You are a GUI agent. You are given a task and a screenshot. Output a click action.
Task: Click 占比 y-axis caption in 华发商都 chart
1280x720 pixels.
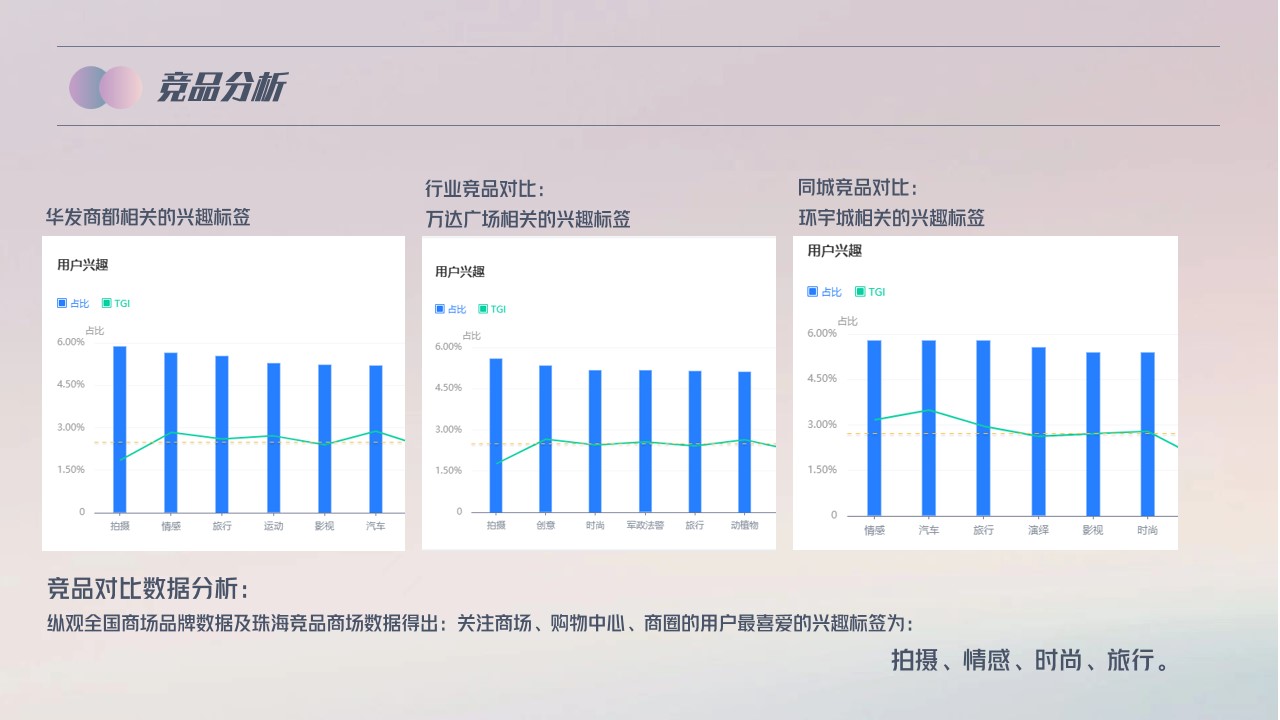coord(94,331)
